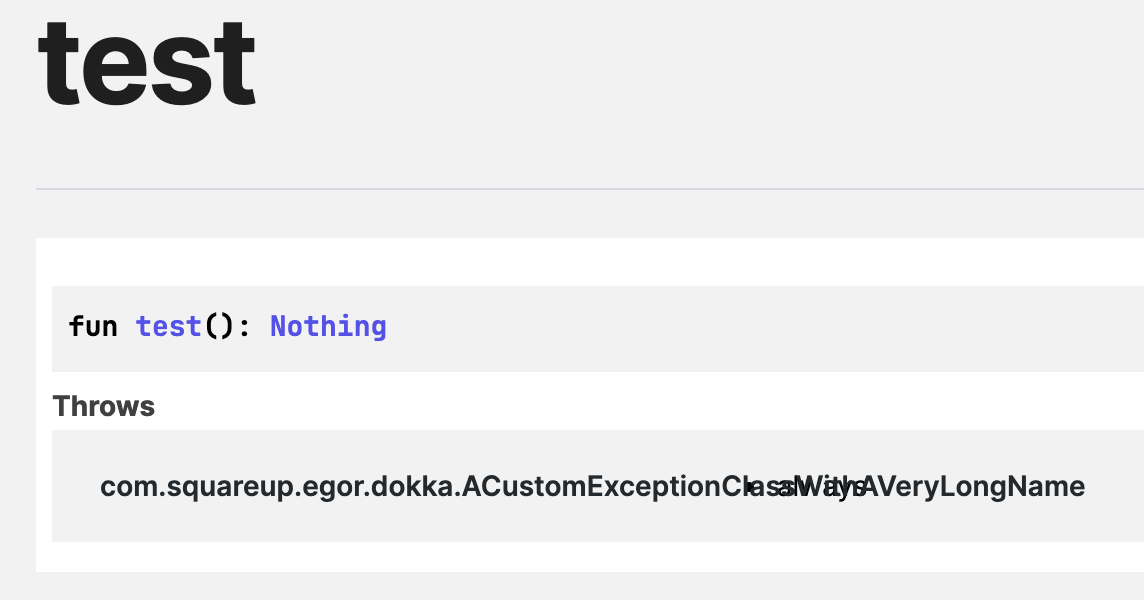Screen dimensions: 1144x600
Task: Open the test function signature link
Action: (168, 326)
